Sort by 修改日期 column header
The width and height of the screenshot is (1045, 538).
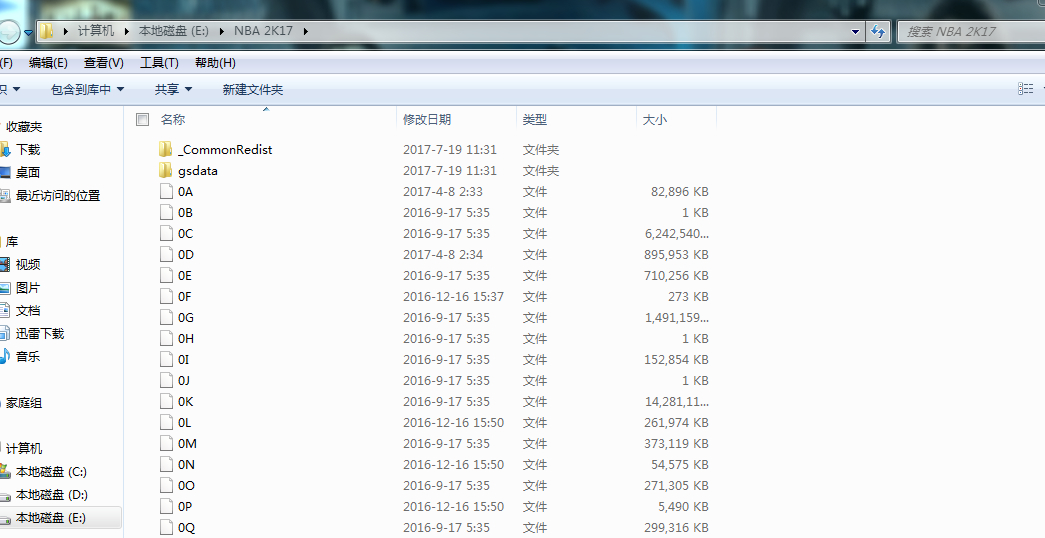[427, 119]
